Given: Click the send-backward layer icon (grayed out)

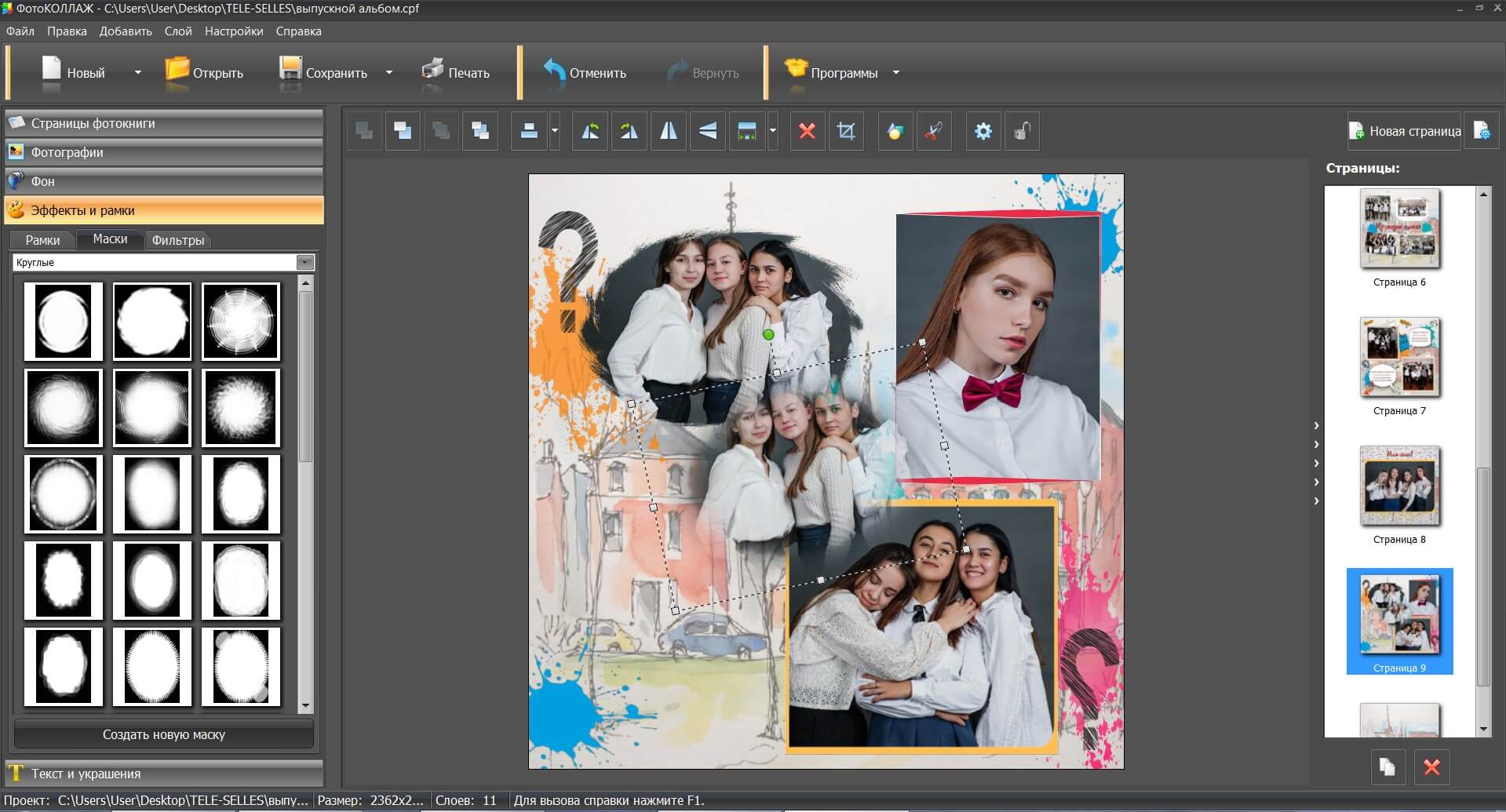Looking at the screenshot, I should [441, 131].
